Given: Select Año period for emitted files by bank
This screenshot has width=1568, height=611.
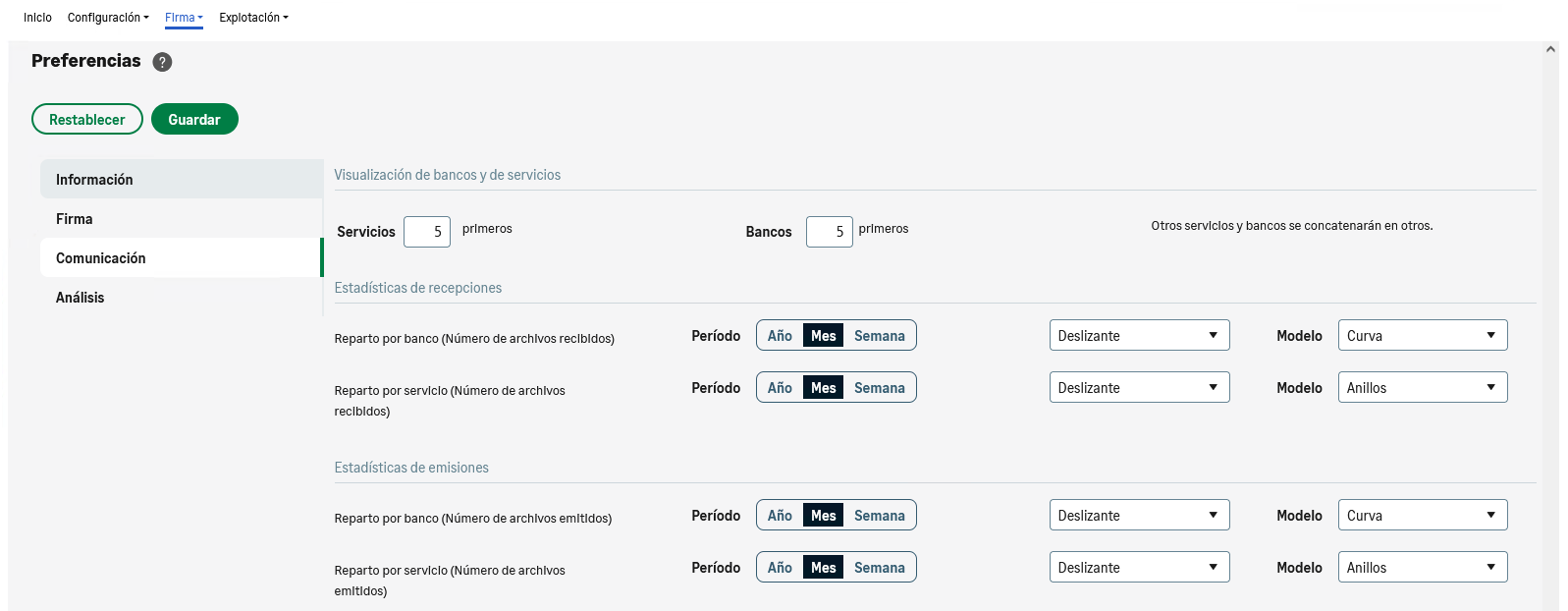Looking at the screenshot, I should tap(780, 516).
